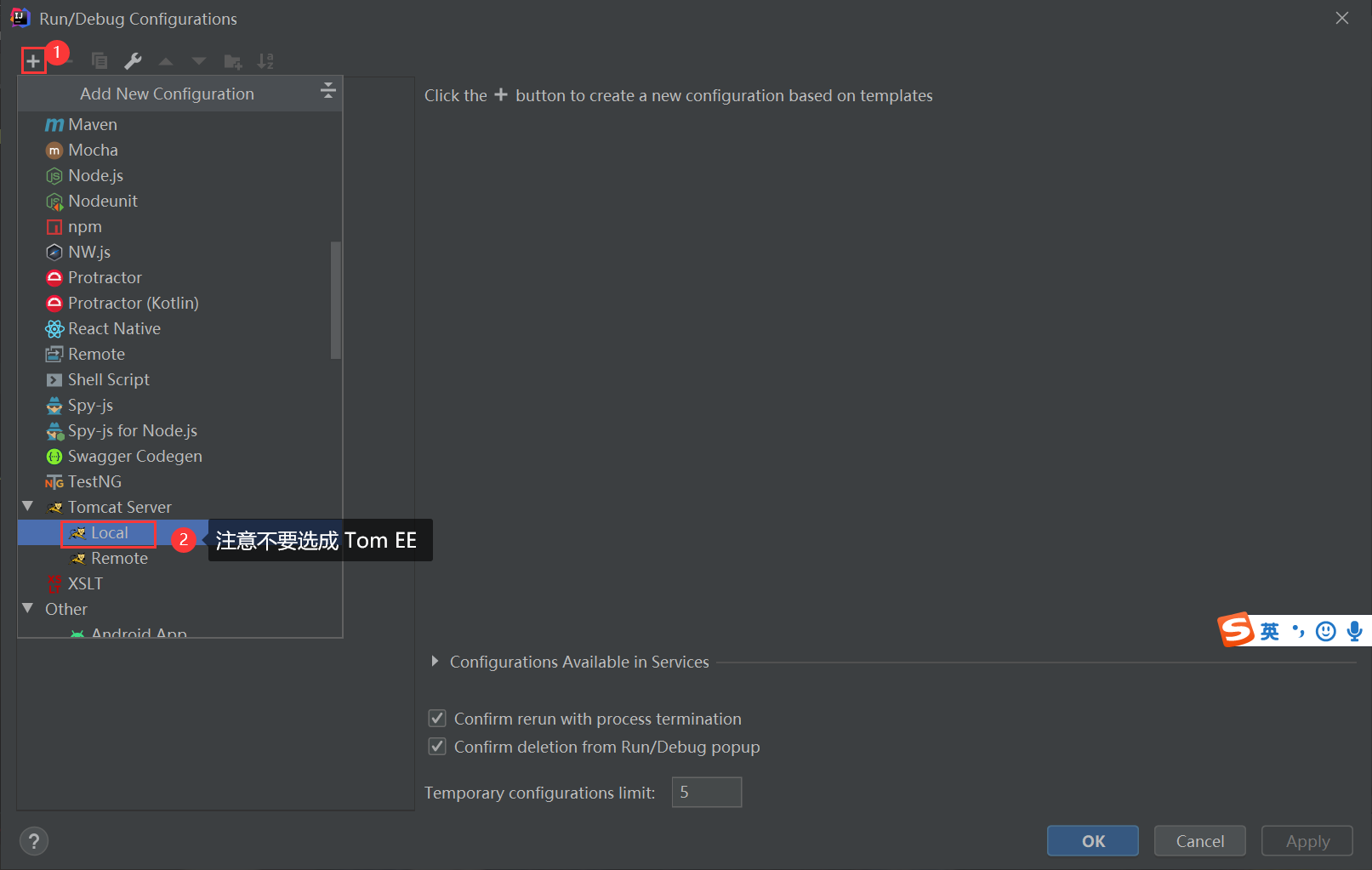Click the Tomcat Server group label
Image resolution: width=1372 pixels, height=870 pixels.
coord(120,507)
